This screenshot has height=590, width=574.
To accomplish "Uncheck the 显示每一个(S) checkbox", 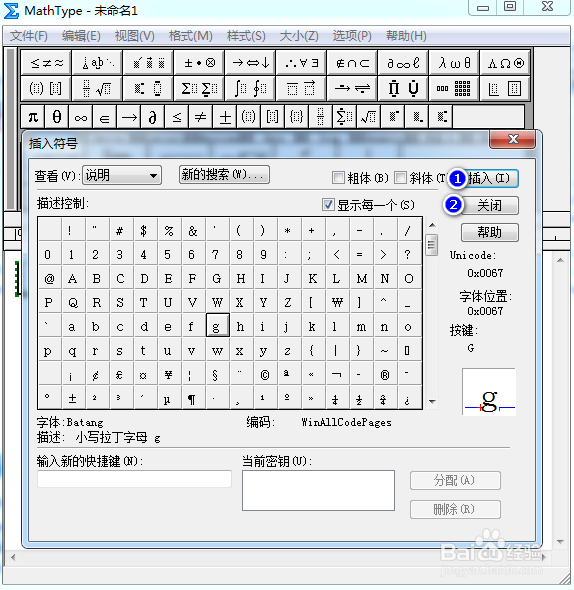I will [328, 205].
